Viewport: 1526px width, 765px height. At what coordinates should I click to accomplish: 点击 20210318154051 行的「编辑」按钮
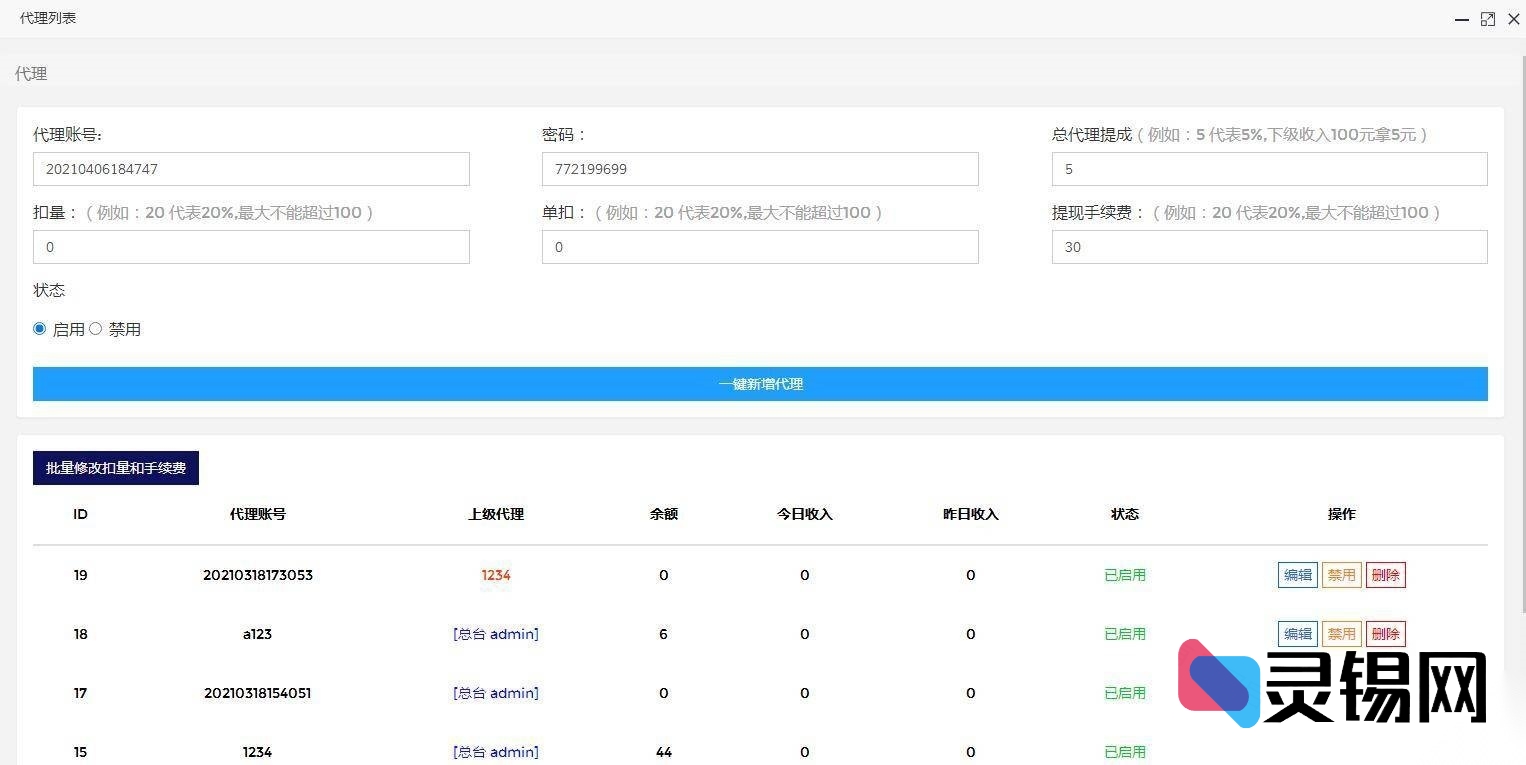1297,693
